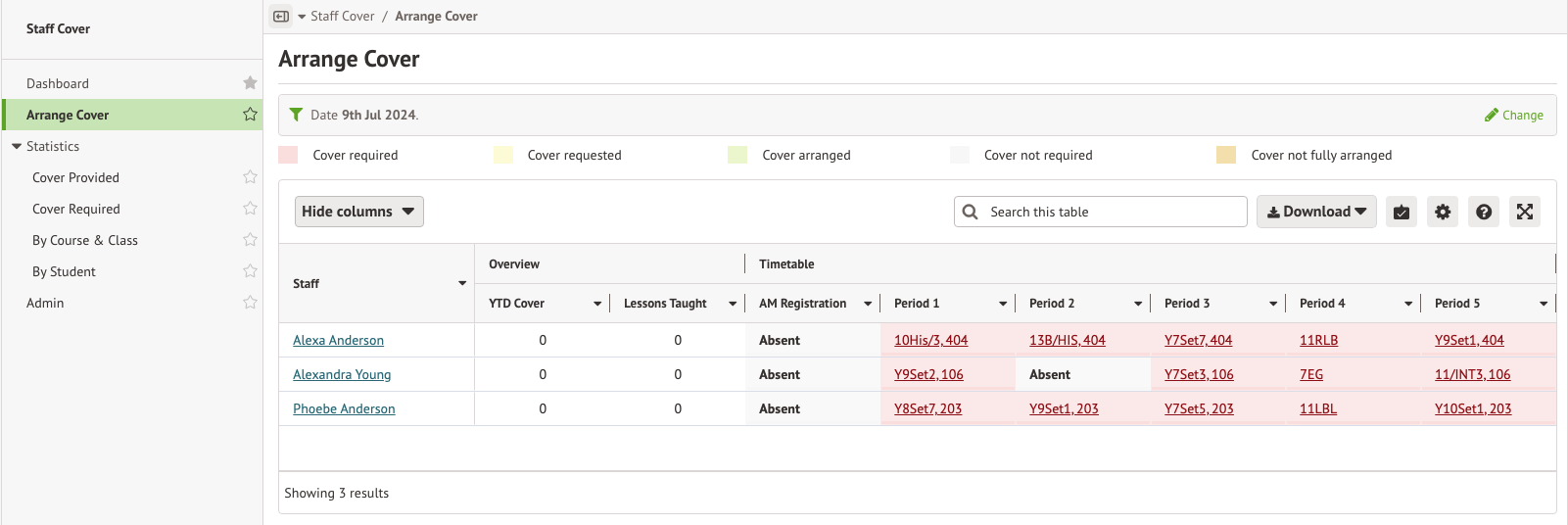Image resolution: width=1568 pixels, height=525 pixels.
Task: Toggle favorite star for Arrange Cover
Action: click(x=250, y=115)
